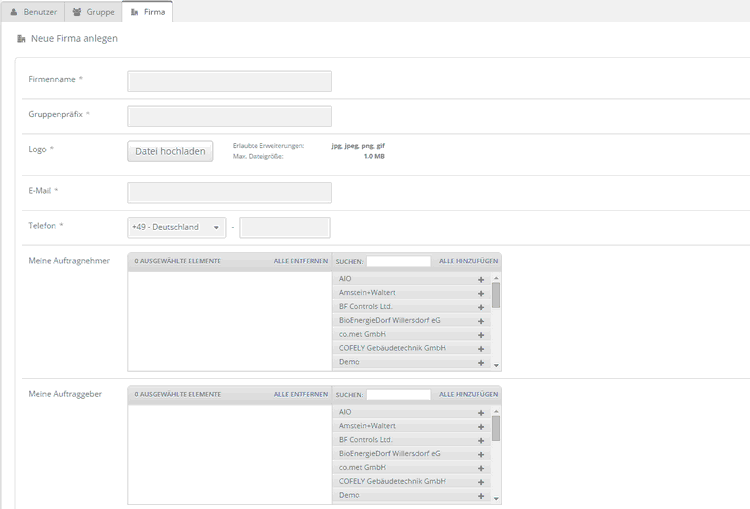Click the Datei hochladen button
The width and height of the screenshot is (750, 509).
(x=170, y=151)
